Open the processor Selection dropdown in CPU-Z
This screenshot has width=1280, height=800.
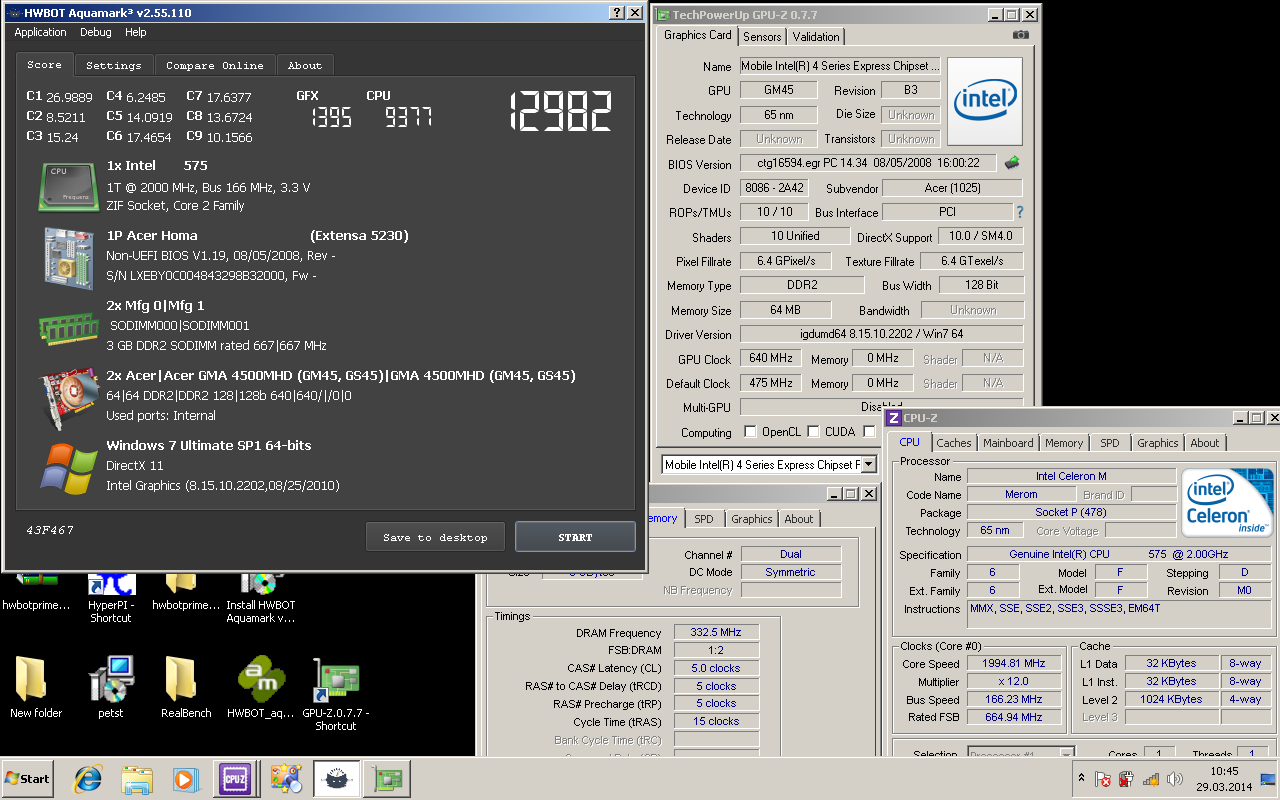(1020, 755)
